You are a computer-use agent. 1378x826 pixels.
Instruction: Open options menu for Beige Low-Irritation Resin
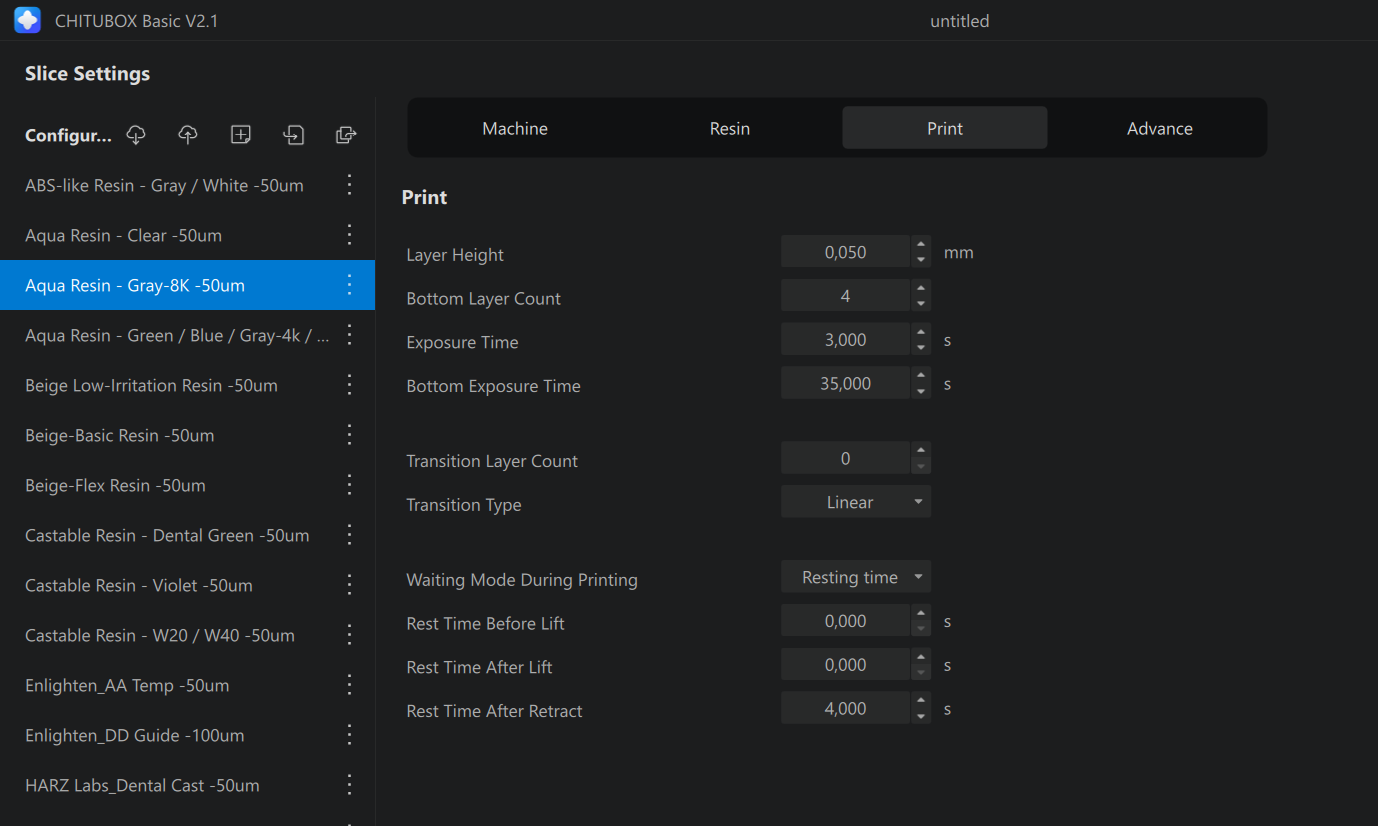click(x=349, y=385)
